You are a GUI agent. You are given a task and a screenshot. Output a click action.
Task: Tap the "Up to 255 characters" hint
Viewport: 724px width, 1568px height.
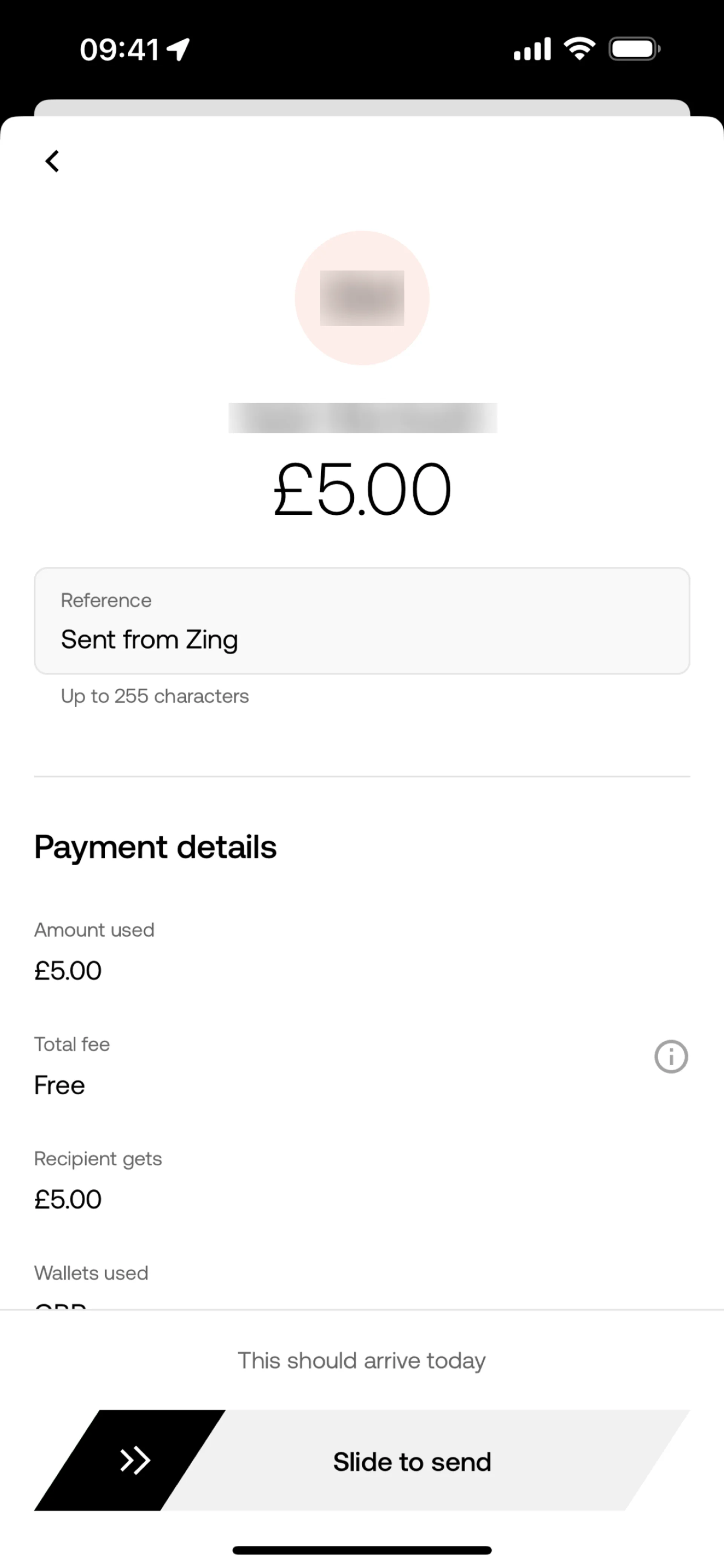(155, 696)
